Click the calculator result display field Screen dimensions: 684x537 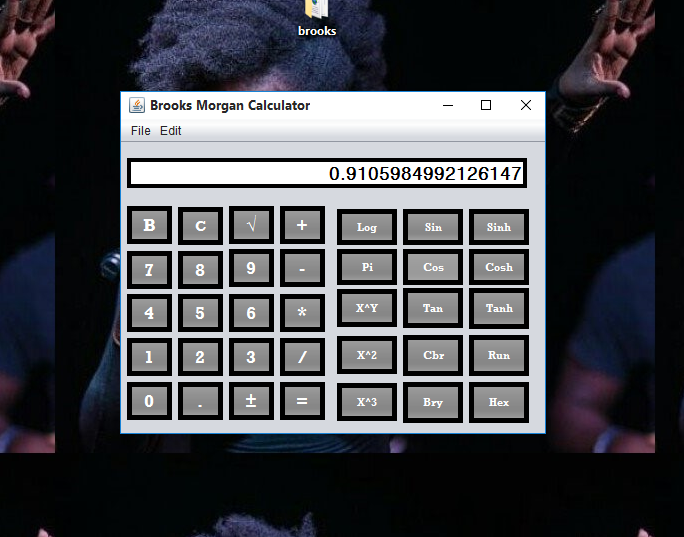(x=326, y=173)
